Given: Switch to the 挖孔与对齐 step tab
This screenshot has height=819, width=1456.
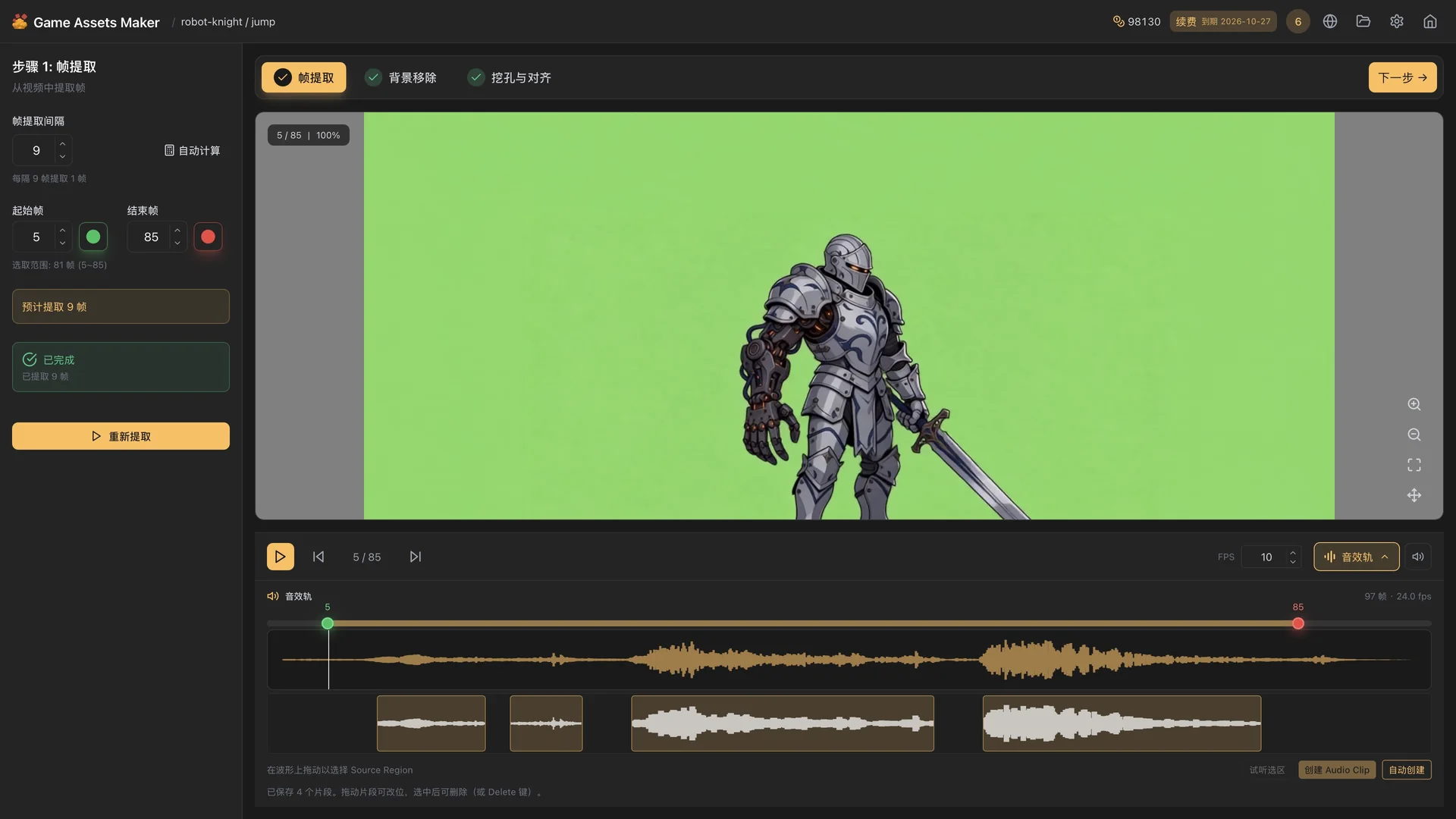Looking at the screenshot, I should 510,77.
